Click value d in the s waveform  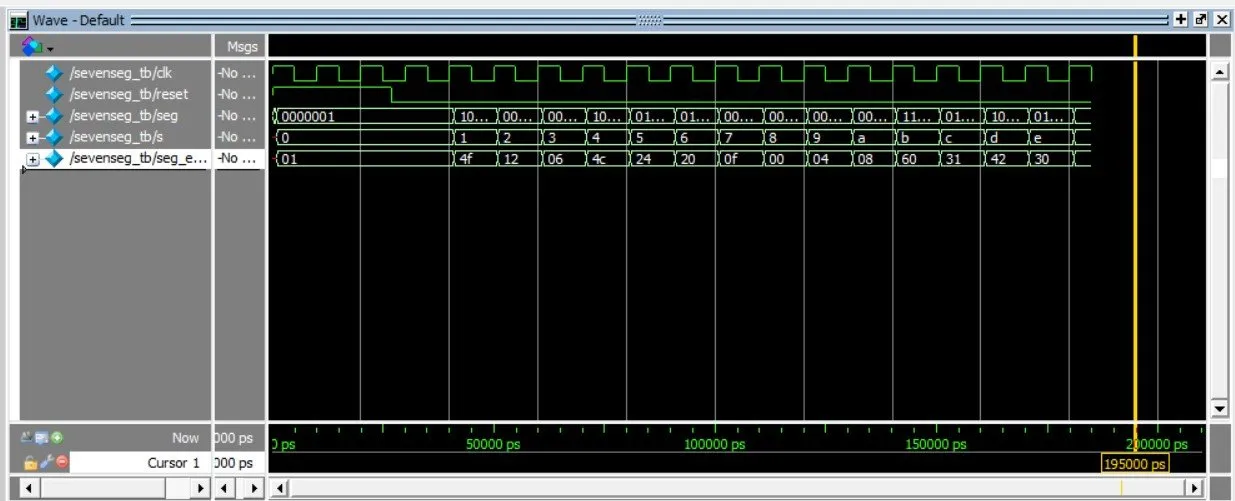tap(994, 138)
